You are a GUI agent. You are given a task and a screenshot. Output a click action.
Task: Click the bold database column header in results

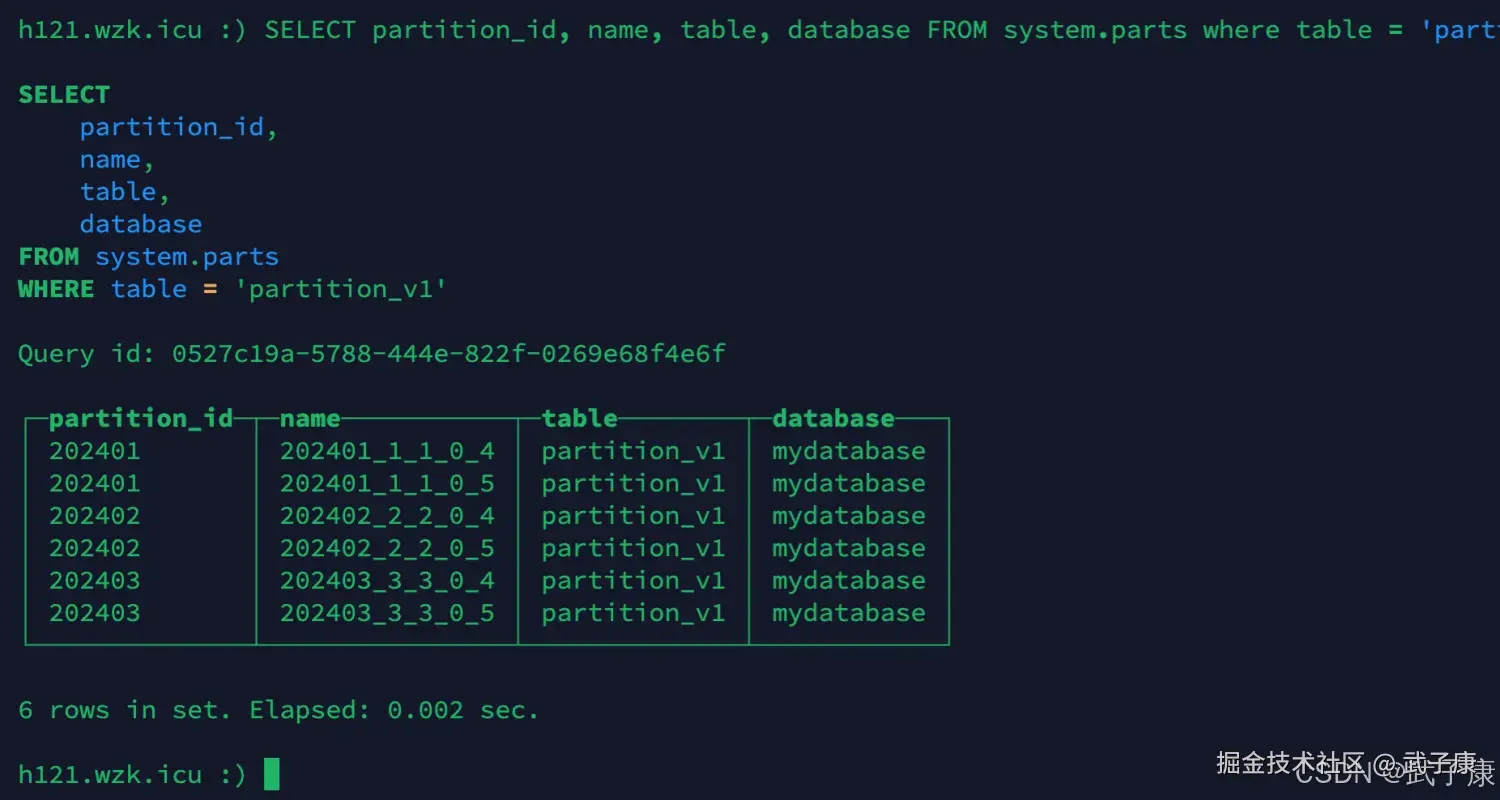833,418
